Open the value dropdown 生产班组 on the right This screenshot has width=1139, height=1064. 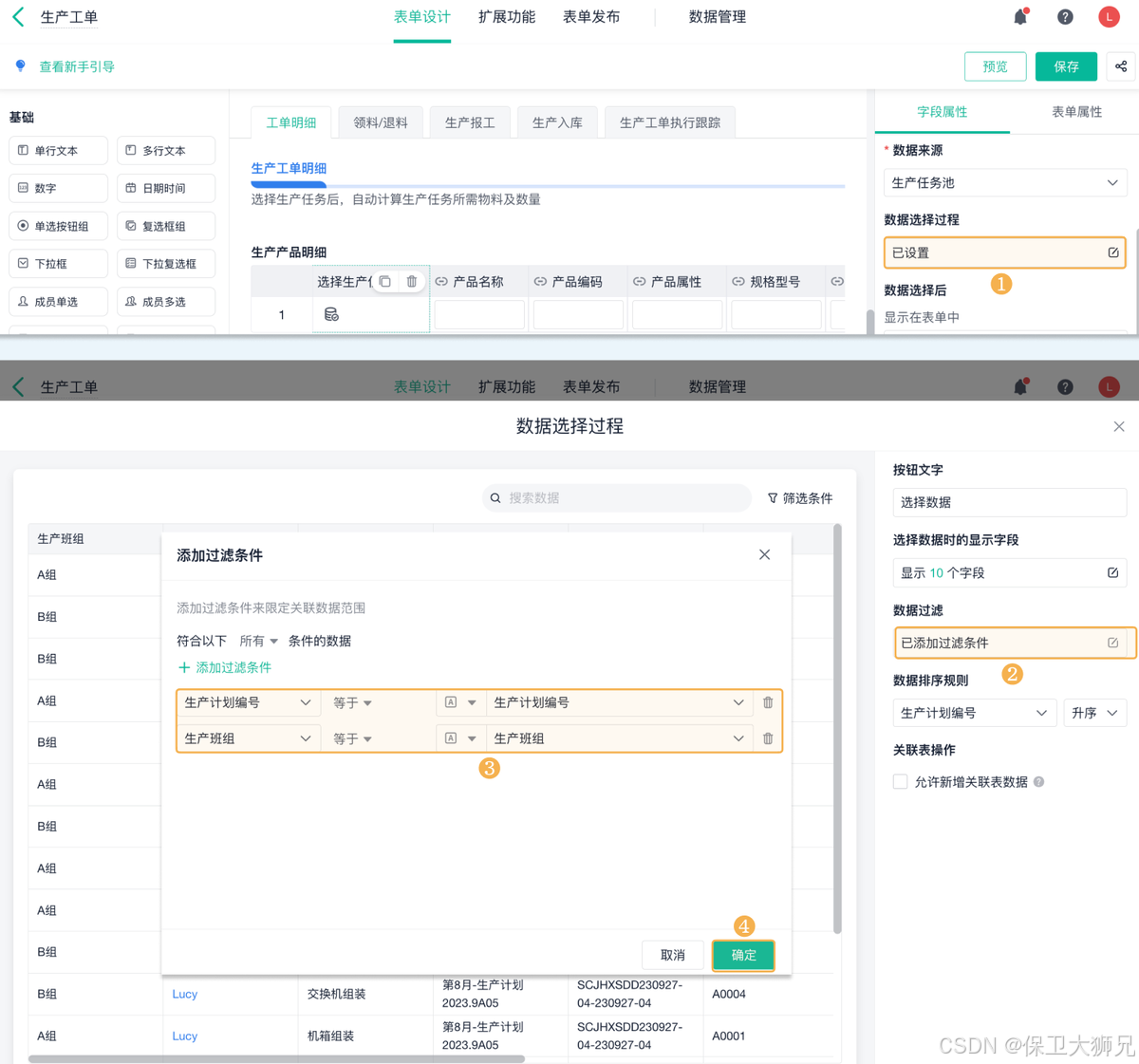coord(619,738)
